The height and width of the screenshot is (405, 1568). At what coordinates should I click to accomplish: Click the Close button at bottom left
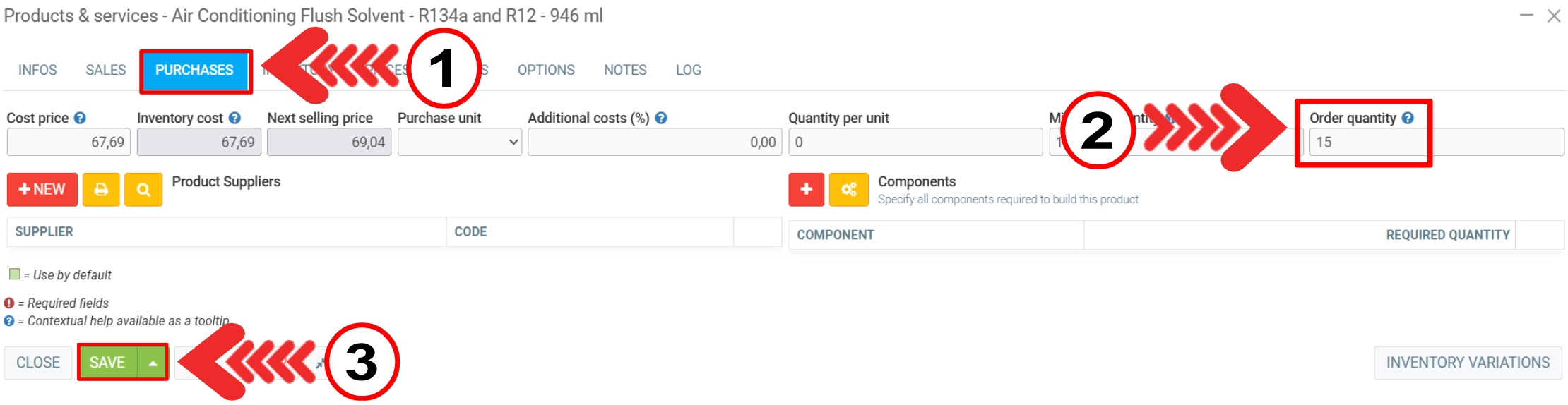tap(38, 363)
